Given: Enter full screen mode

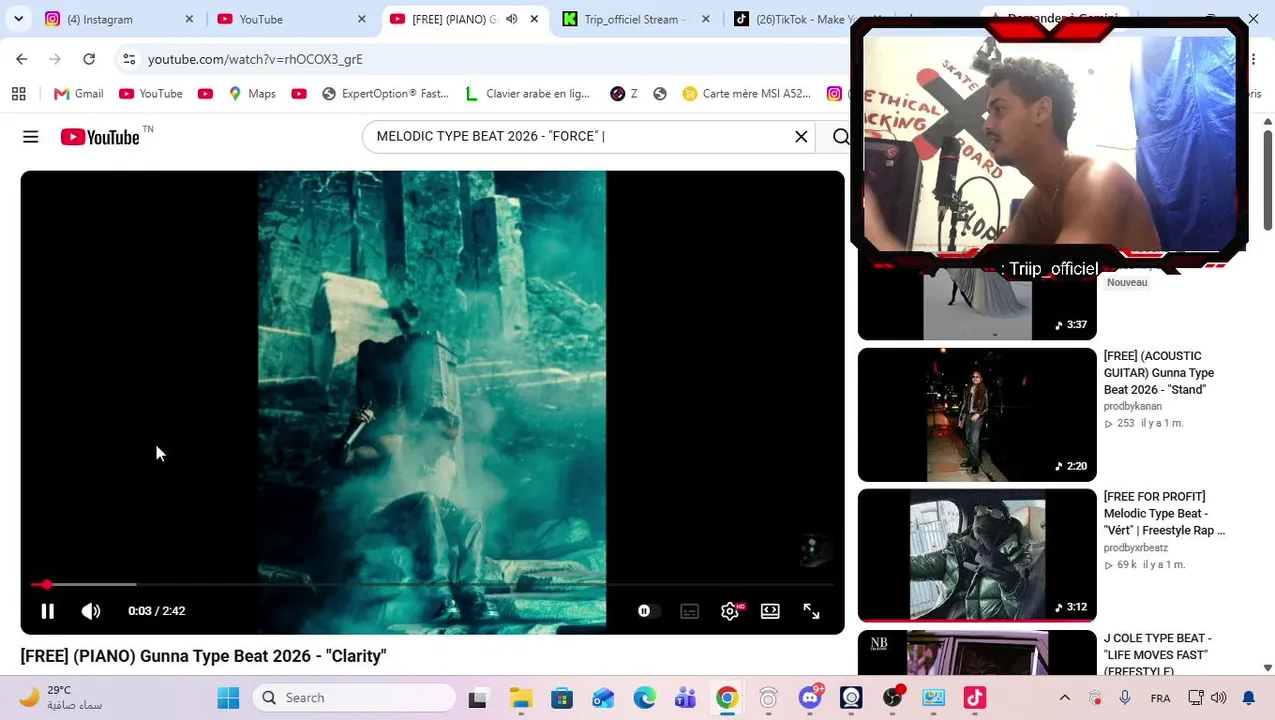Looking at the screenshot, I should [x=811, y=611].
